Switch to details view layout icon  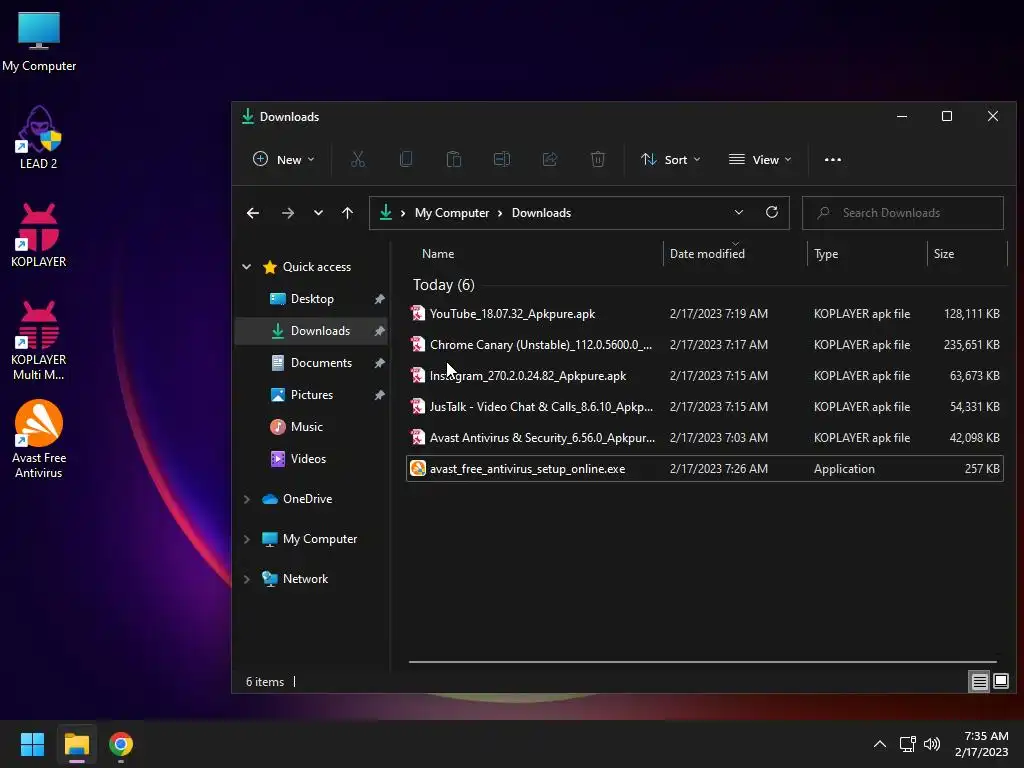click(979, 682)
